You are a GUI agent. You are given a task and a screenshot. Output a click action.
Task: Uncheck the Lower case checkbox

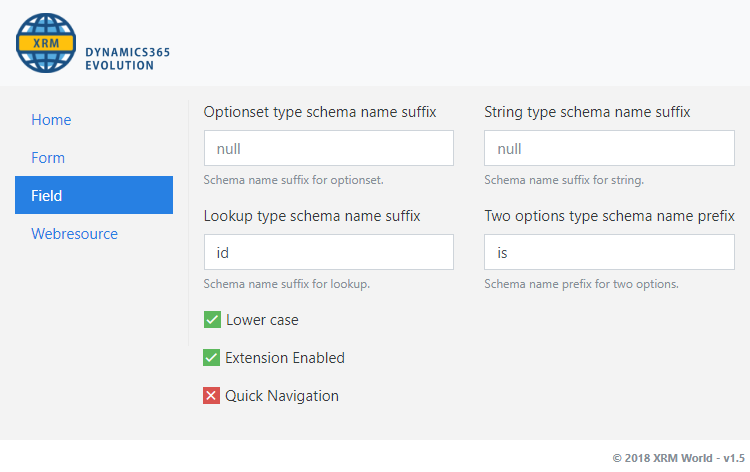[212, 319]
